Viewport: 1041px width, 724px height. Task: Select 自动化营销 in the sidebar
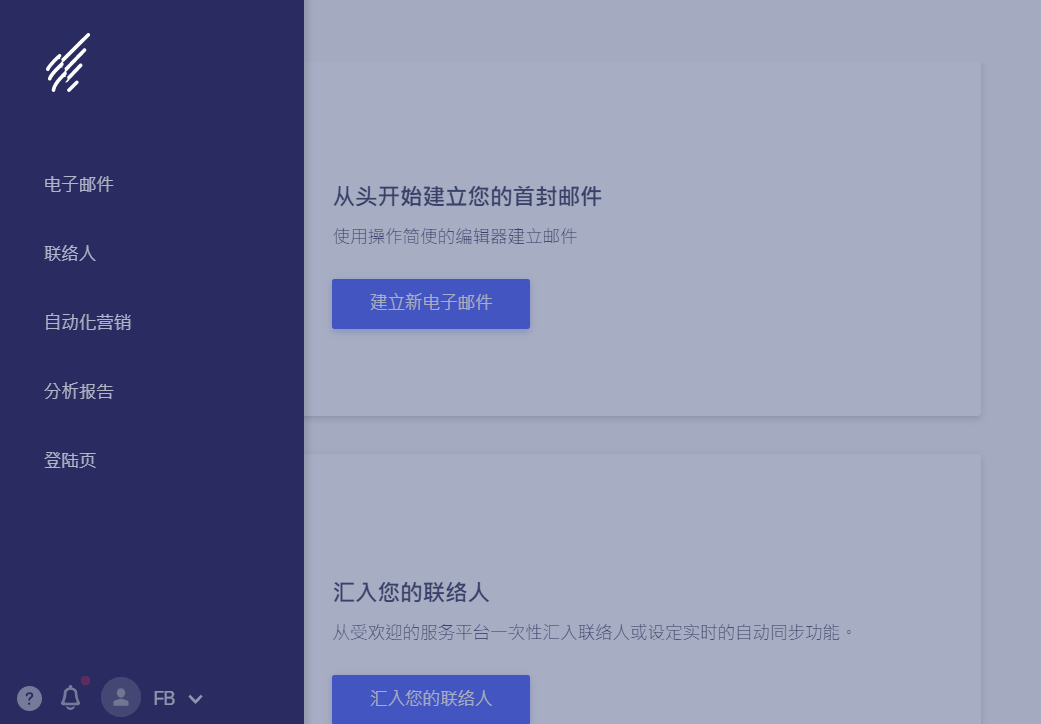point(88,322)
